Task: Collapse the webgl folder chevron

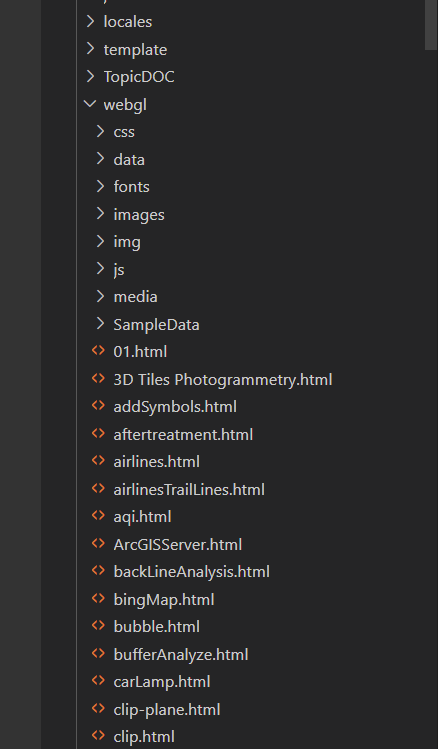Action: (x=90, y=104)
